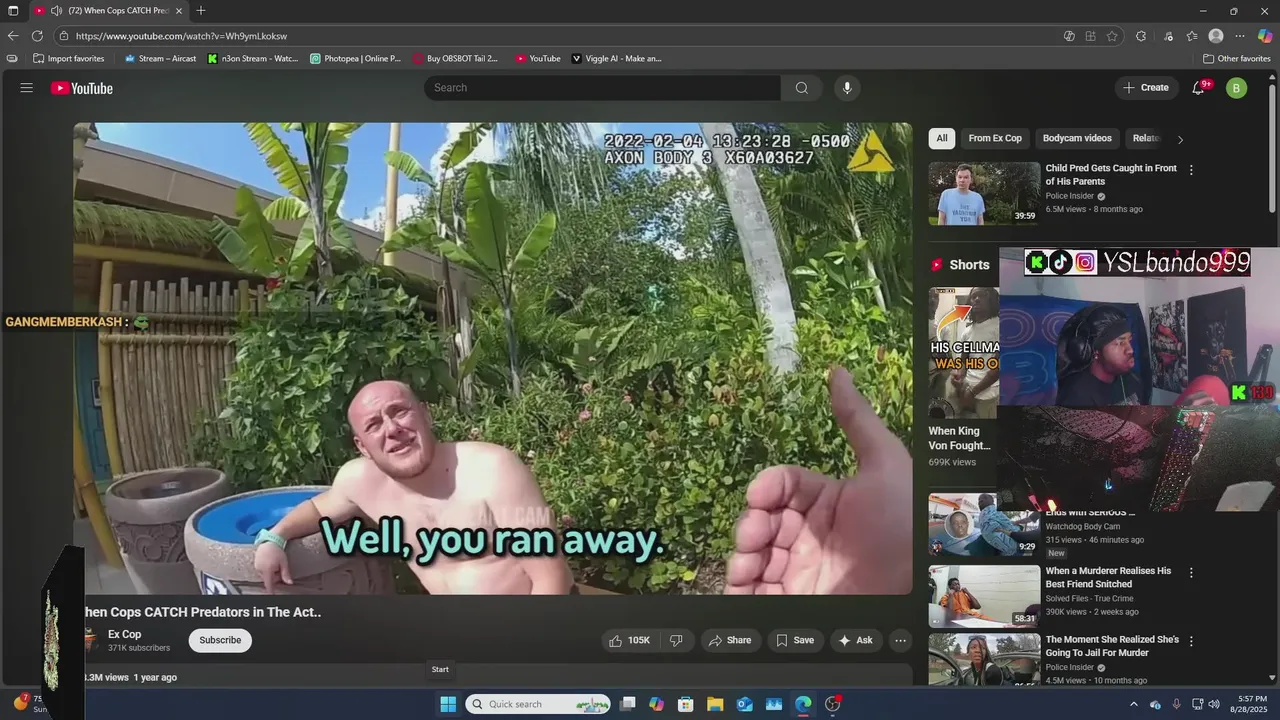Image resolution: width=1280 pixels, height=720 pixels.
Task: Open the Photopea bookmark
Action: [x=356, y=58]
